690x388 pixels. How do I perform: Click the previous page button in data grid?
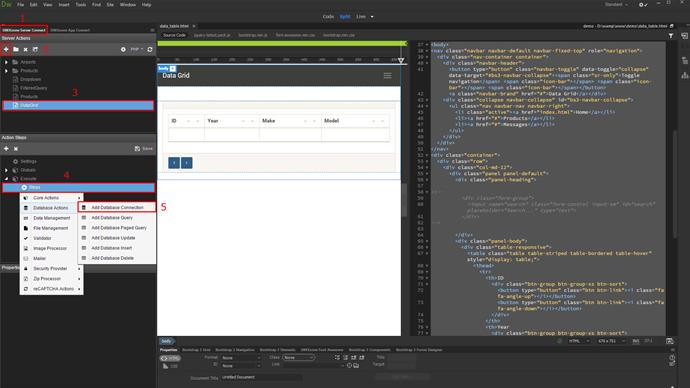pyautogui.click(x=174, y=163)
